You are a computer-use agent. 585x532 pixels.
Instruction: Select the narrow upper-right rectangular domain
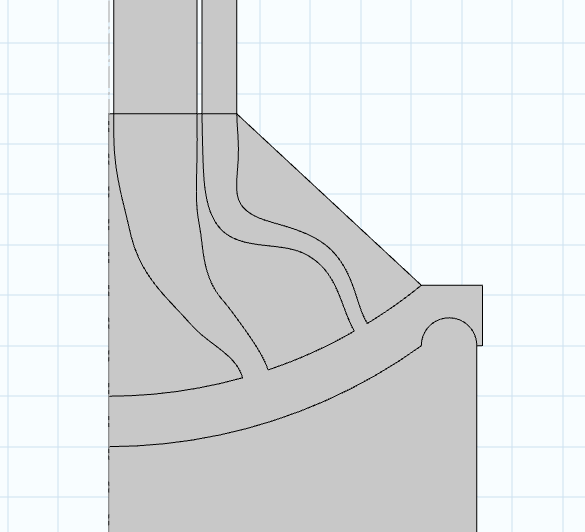pos(219,56)
